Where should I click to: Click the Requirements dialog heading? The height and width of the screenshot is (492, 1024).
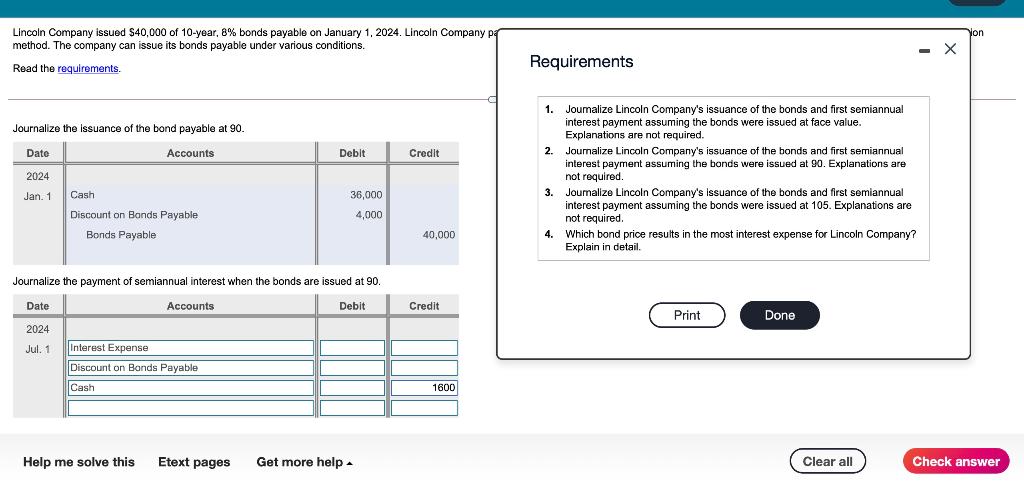[581, 61]
